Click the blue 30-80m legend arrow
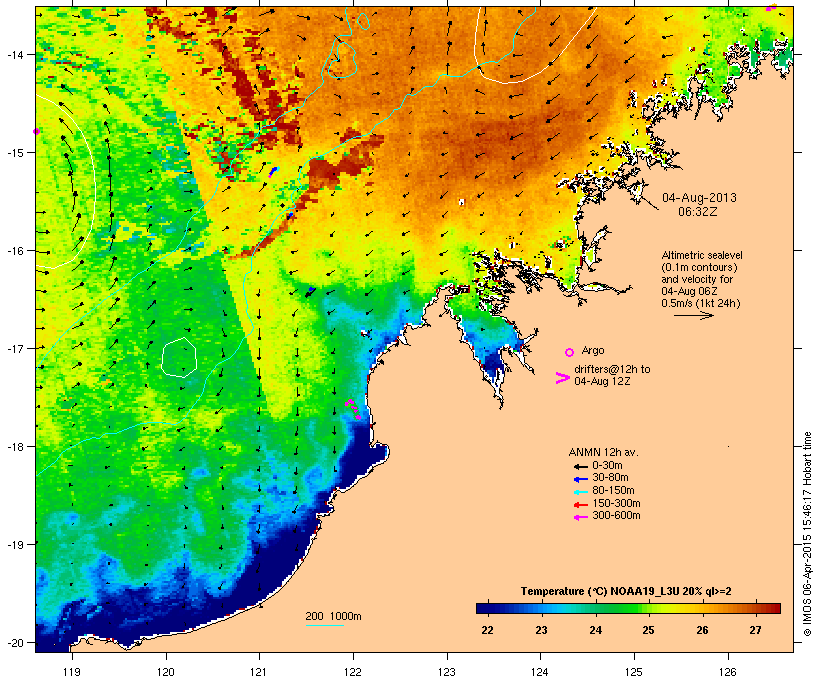The height and width of the screenshot is (680, 820). [x=580, y=479]
